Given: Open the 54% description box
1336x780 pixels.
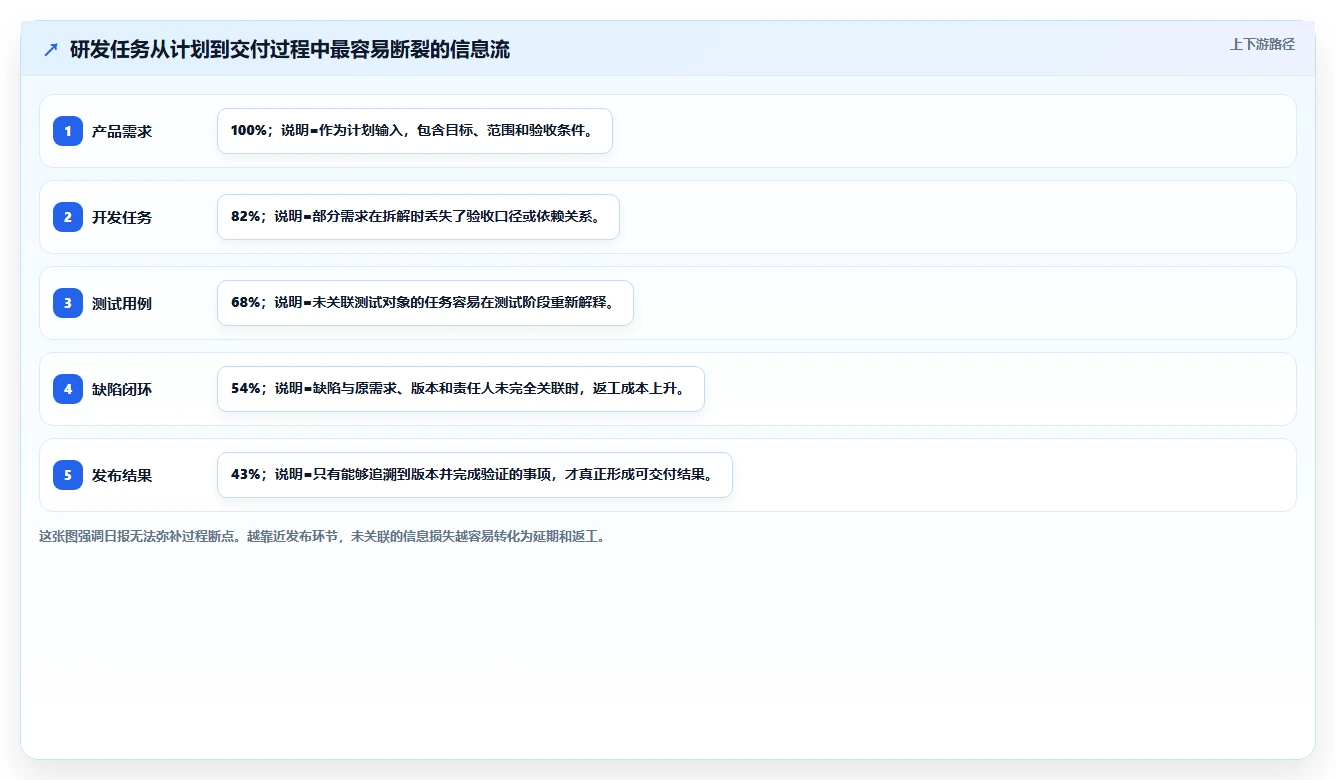Looking at the screenshot, I should coord(461,389).
